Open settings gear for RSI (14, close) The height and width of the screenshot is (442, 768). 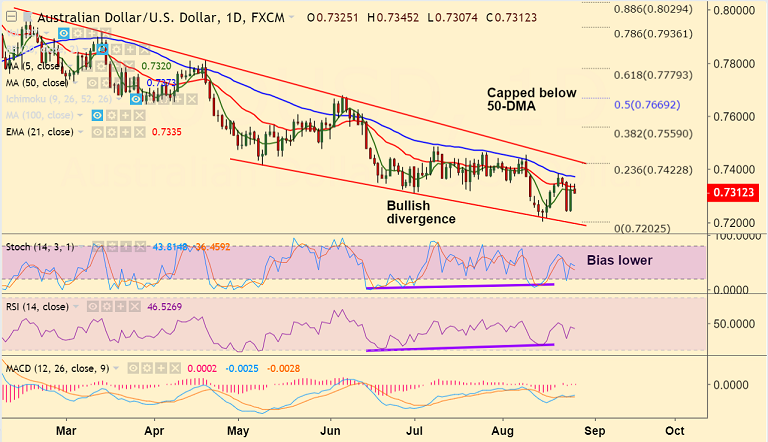106,307
